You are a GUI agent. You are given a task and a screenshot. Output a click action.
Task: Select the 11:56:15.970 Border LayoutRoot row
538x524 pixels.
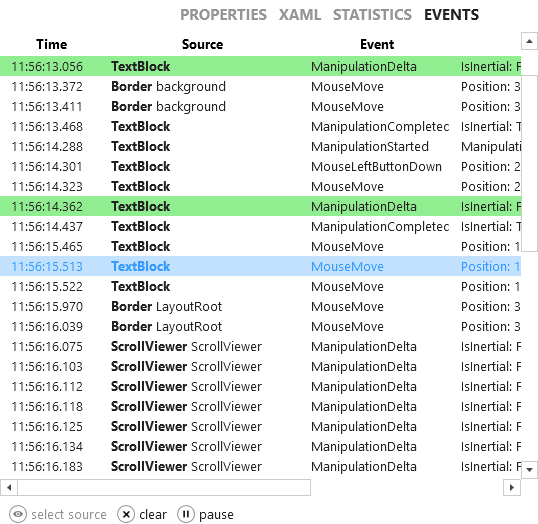coord(260,306)
